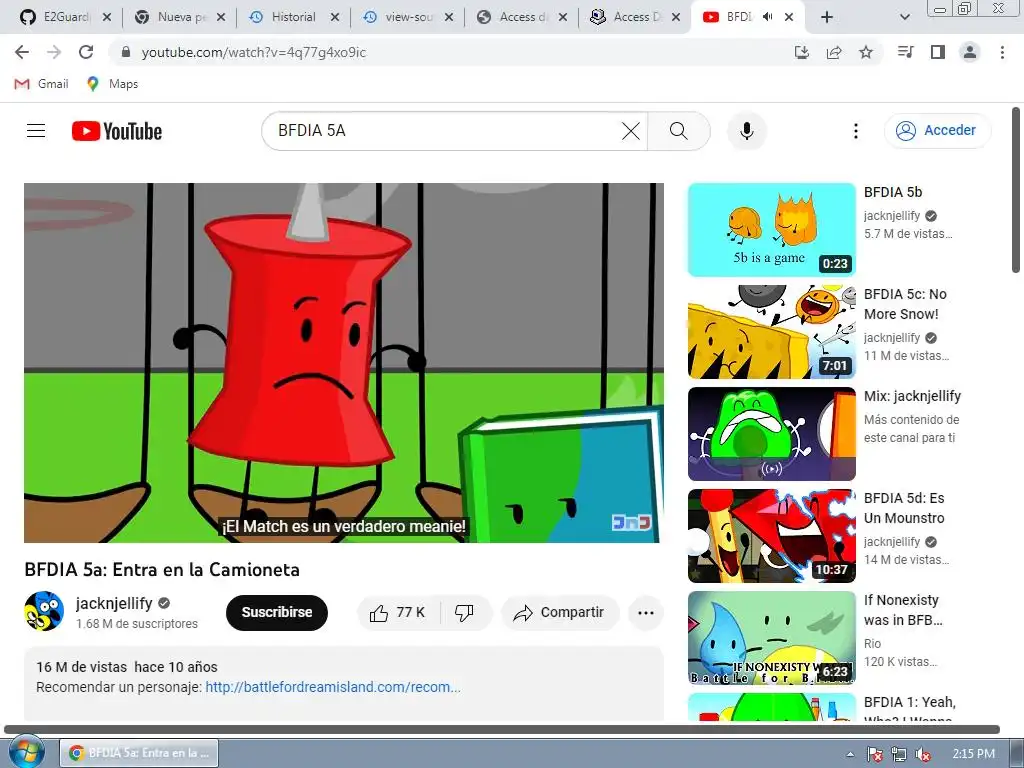
Task: Clear the BFDIA 5A search text
Action: (x=630, y=131)
